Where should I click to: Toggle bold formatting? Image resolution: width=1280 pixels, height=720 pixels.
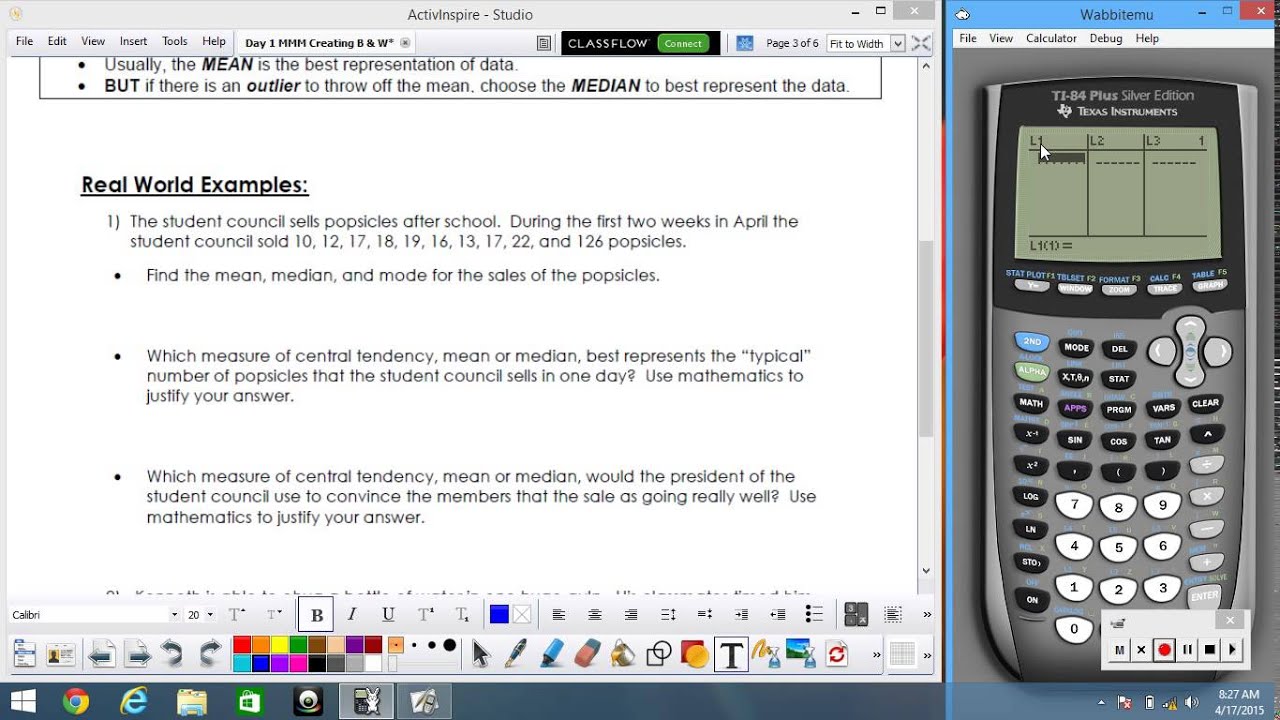pyautogui.click(x=317, y=615)
